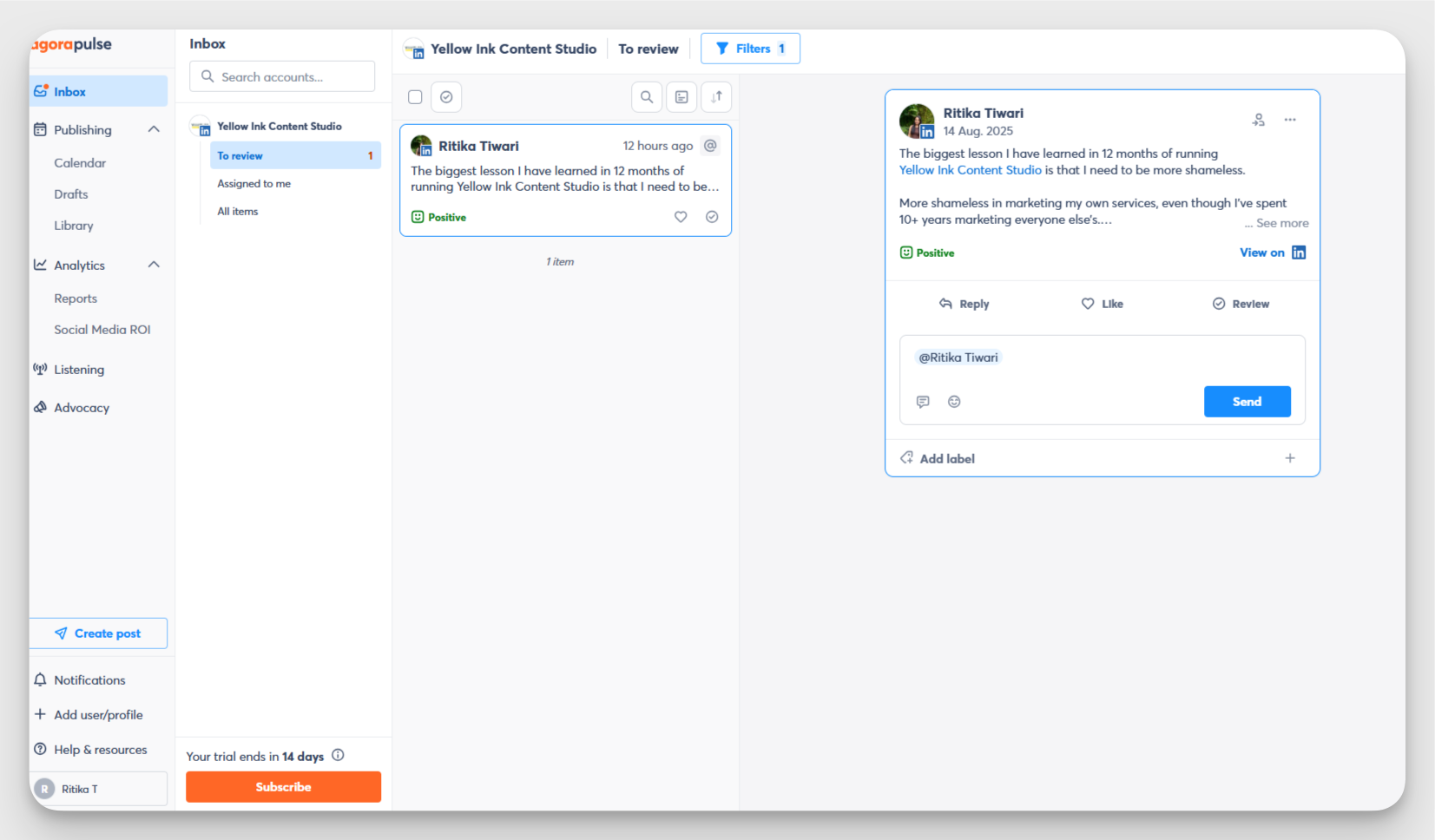Open Drafts in Publishing
Image resolution: width=1435 pixels, height=840 pixels.
pyautogui.click(x=71, y=194)
